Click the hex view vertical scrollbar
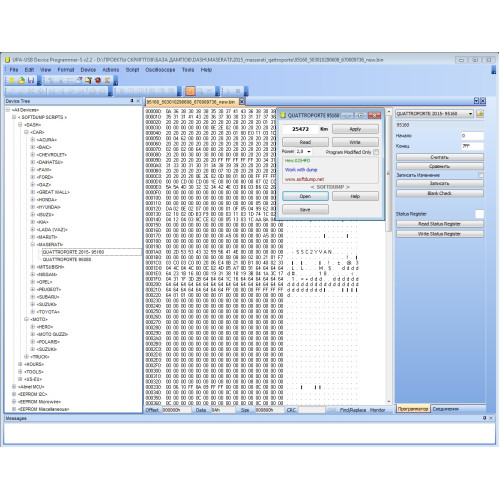 (x=389, y=256)
